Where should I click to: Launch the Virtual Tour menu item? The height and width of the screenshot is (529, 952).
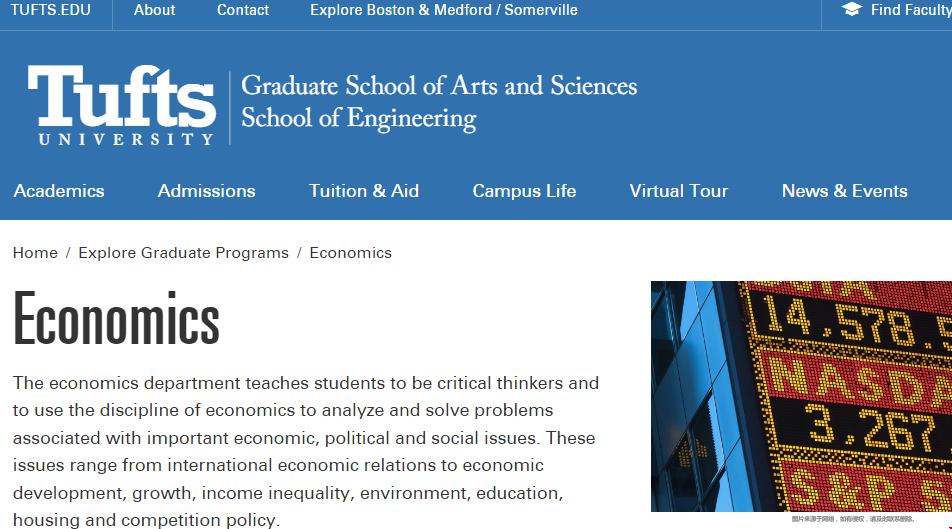[678, 191]
